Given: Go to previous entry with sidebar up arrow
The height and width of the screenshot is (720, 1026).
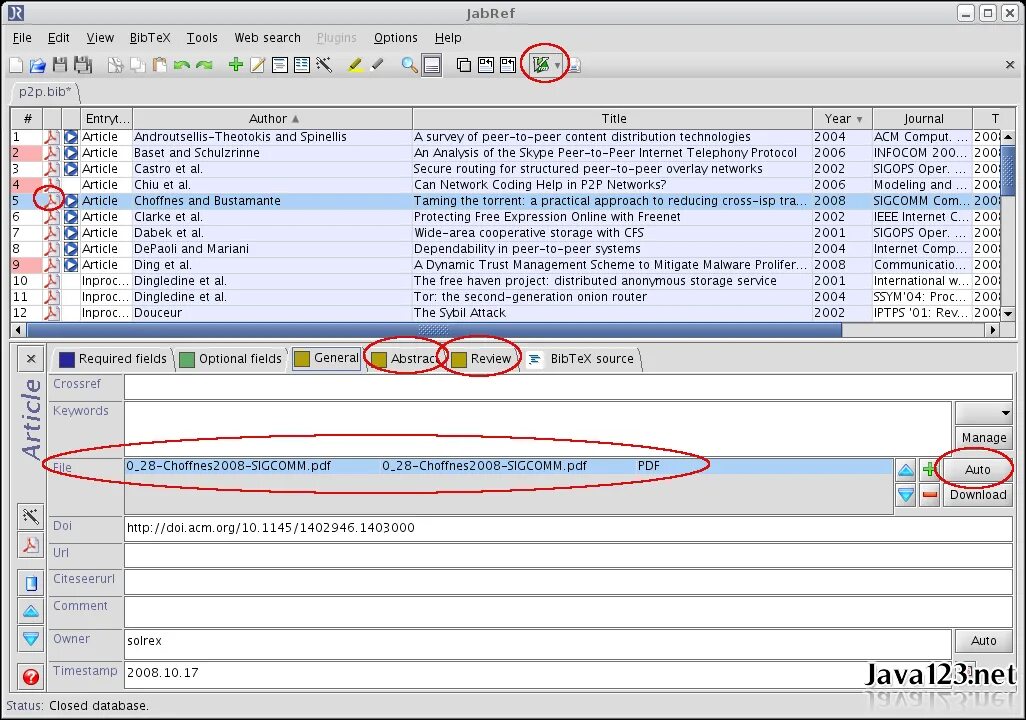Looking at the screenshot, I should click(31, 611).
